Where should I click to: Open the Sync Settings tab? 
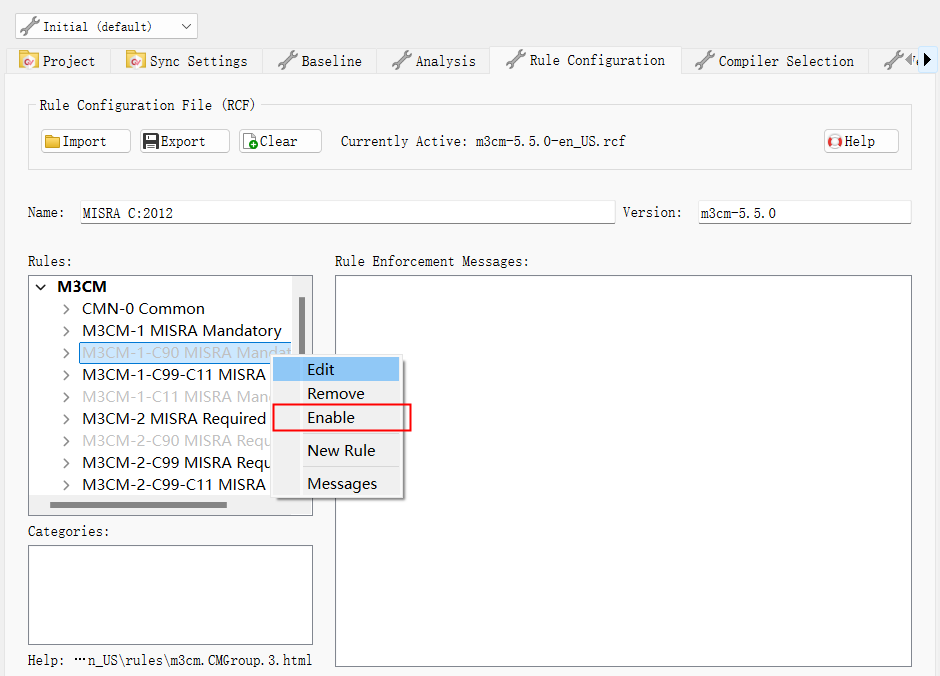click(187, 61)
